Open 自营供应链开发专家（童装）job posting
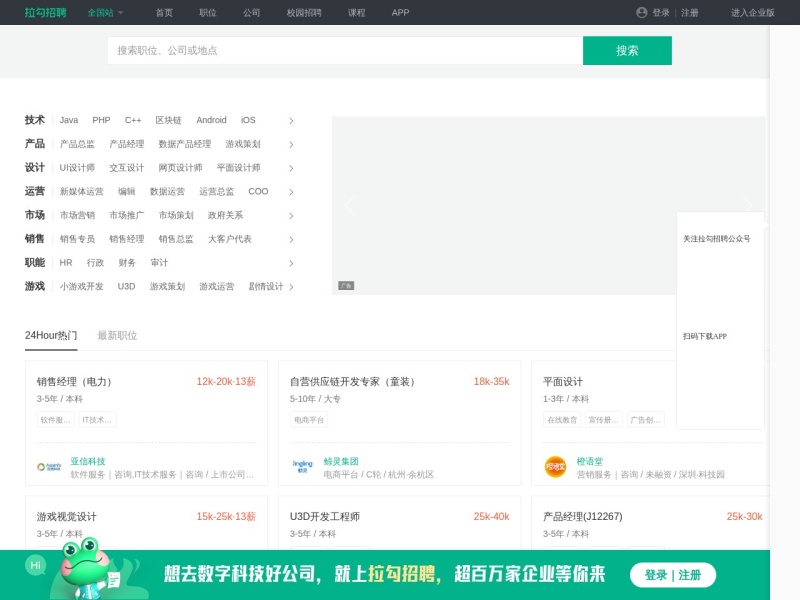Image resolution: width=800 pixels, height=600 pixels. (x=353, y=382)
